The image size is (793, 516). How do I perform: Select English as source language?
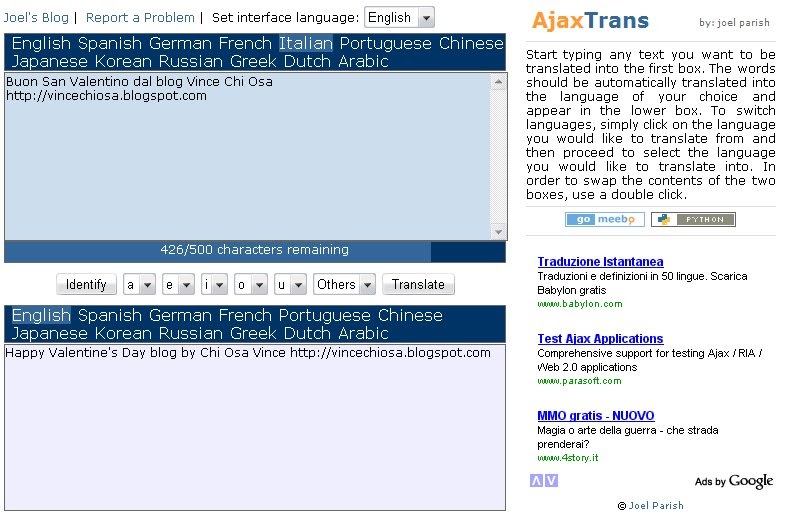pyautogui.click(x=41, y=44)
